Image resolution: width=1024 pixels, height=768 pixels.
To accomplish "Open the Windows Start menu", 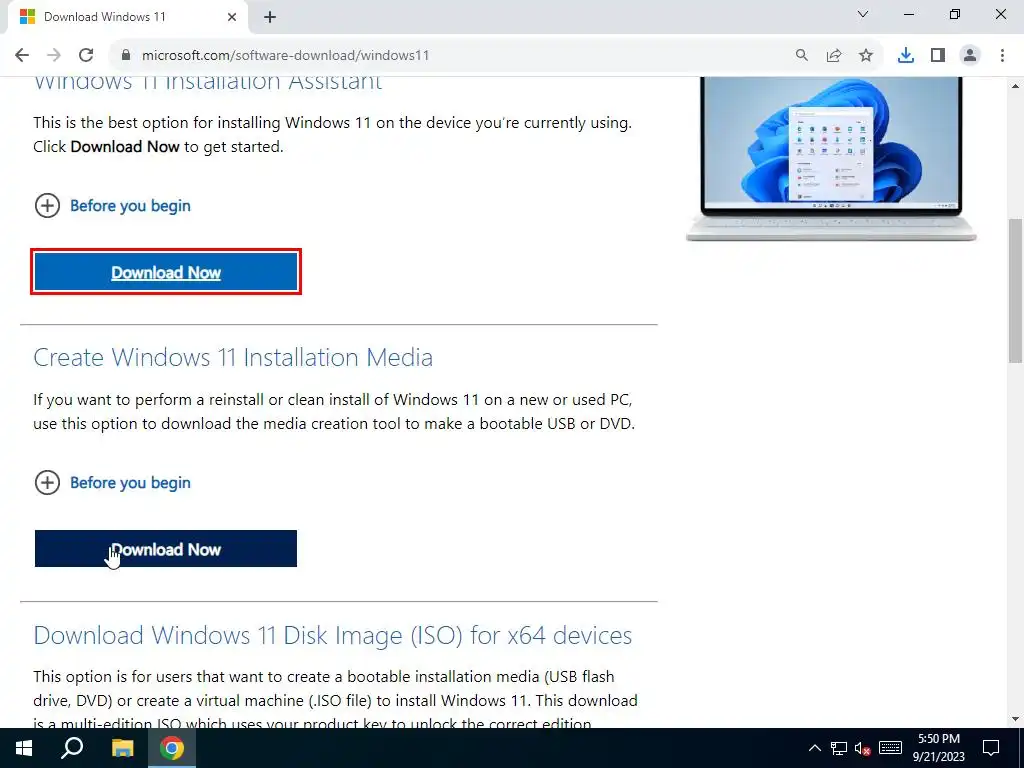I will tap(24, 748).
